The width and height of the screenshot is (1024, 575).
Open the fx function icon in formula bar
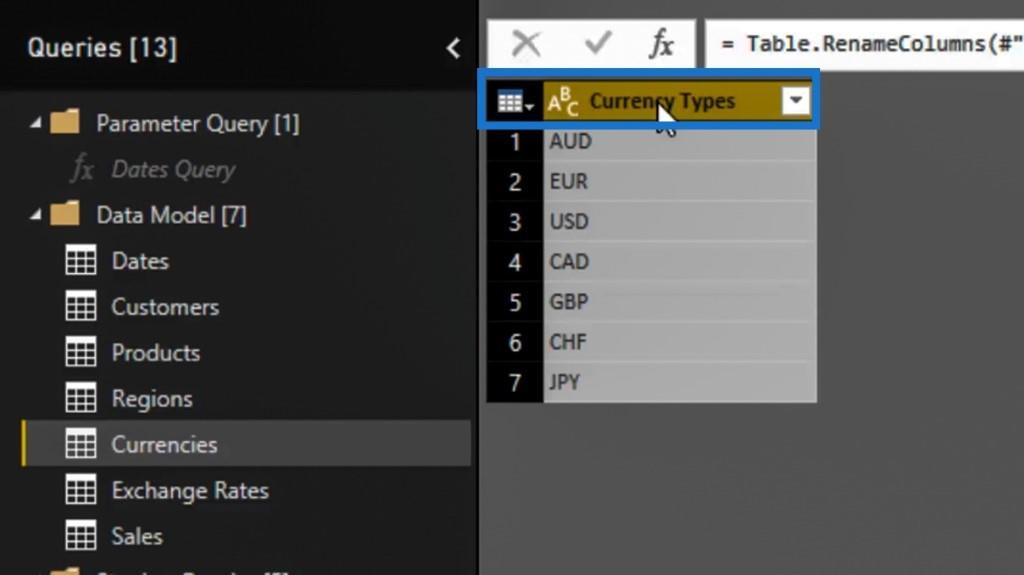click(662, 44)
